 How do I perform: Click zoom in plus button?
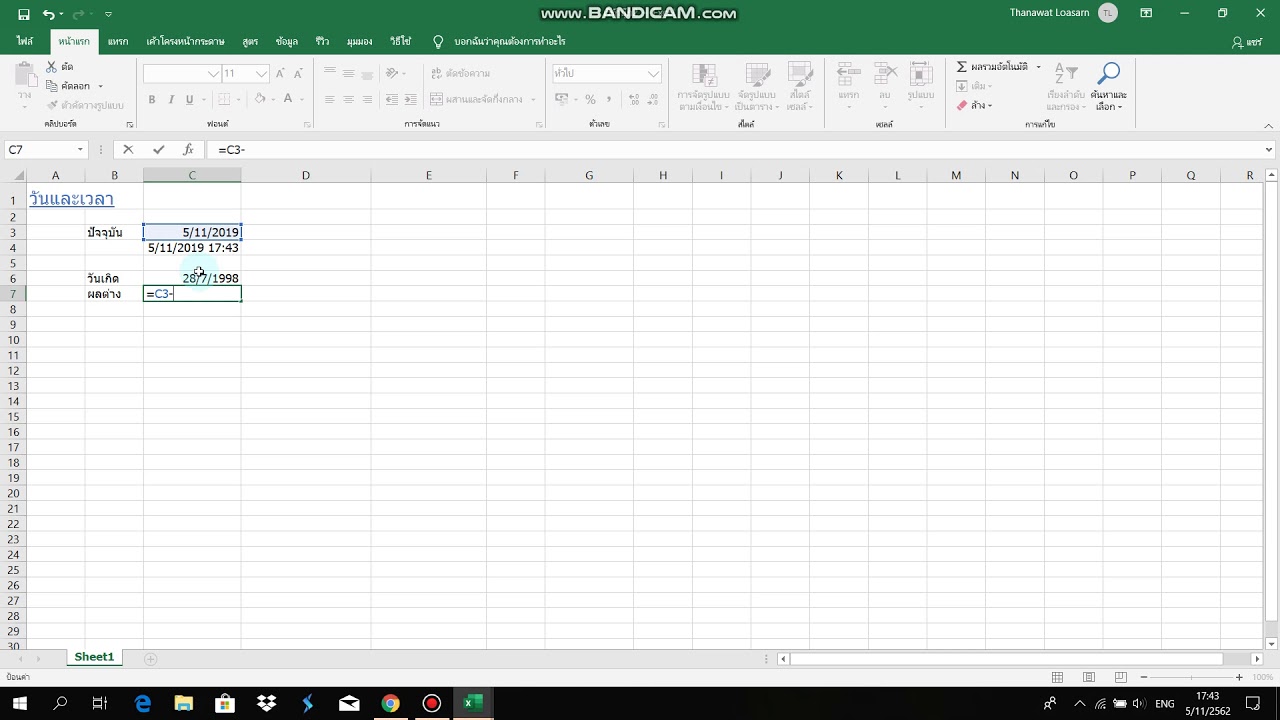point(1240,677)
